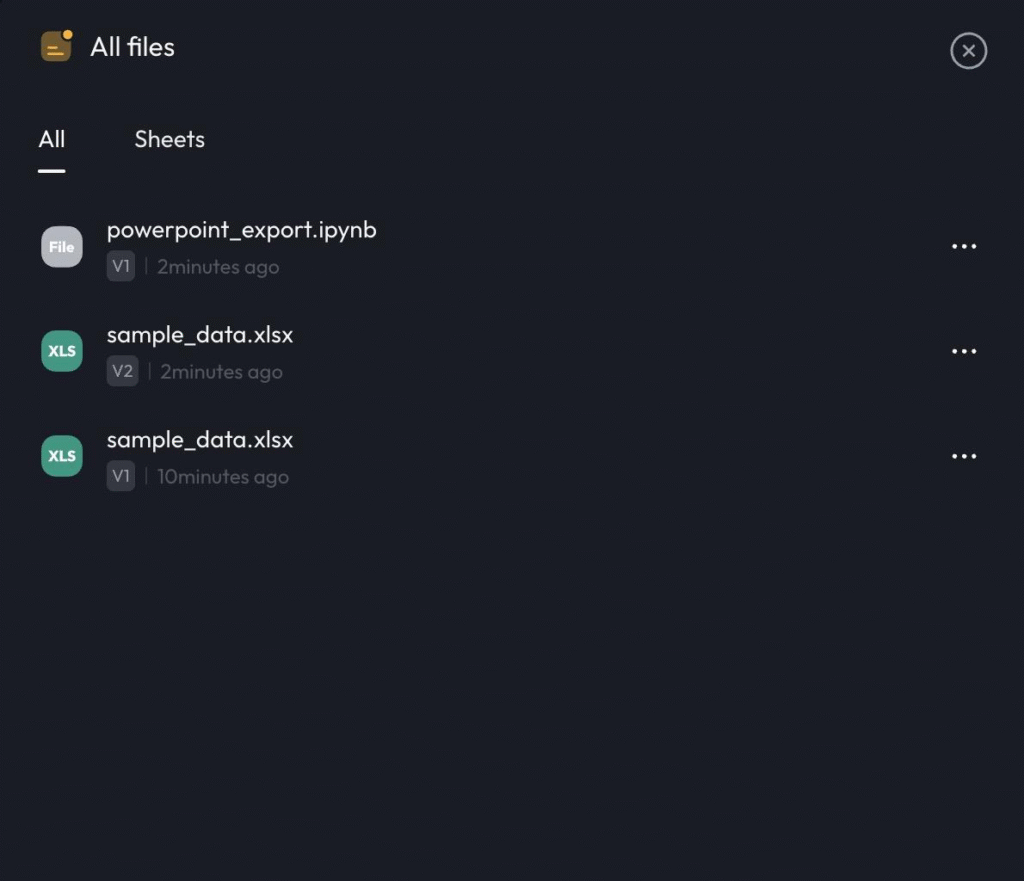Click the All files folder icon in header
Image resolution: width=1024 pixels, height=881 pixels.
(56, 46)
